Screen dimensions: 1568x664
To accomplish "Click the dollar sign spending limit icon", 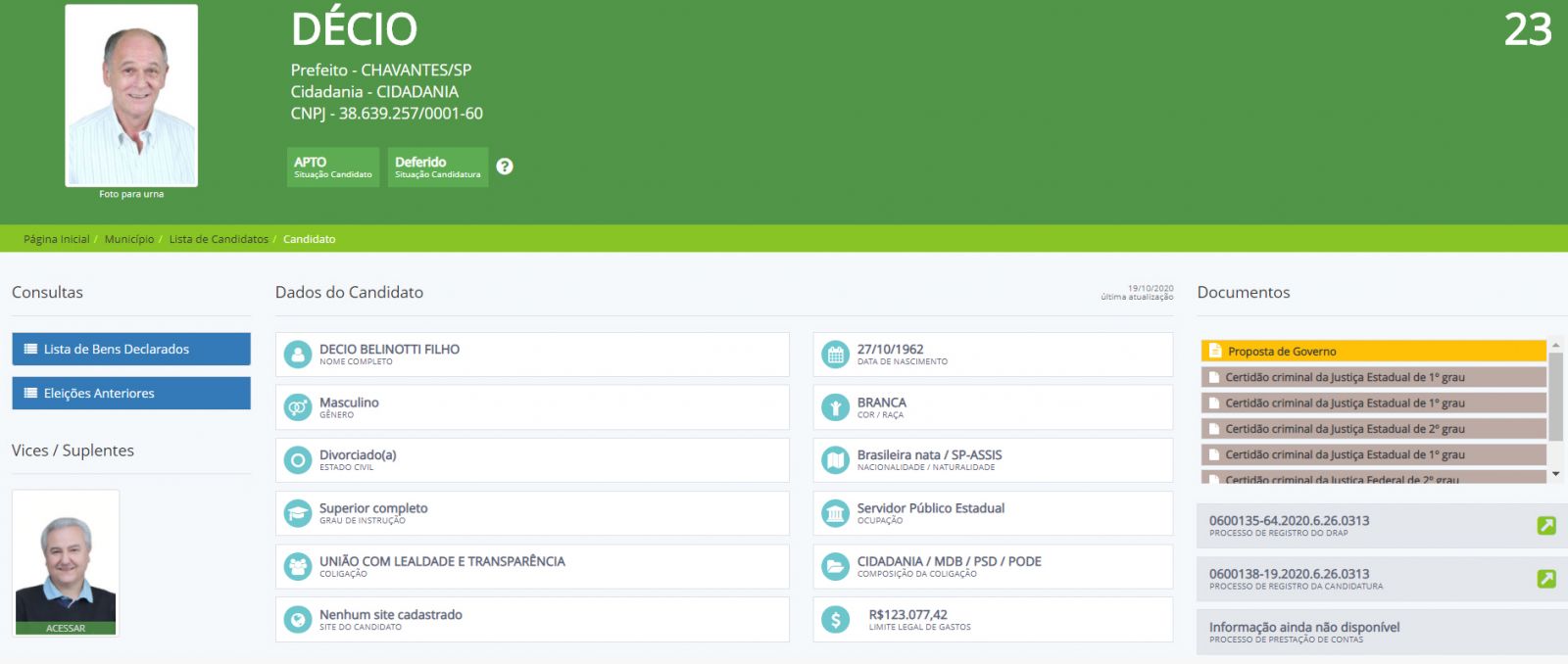I will tap(835, 620).
